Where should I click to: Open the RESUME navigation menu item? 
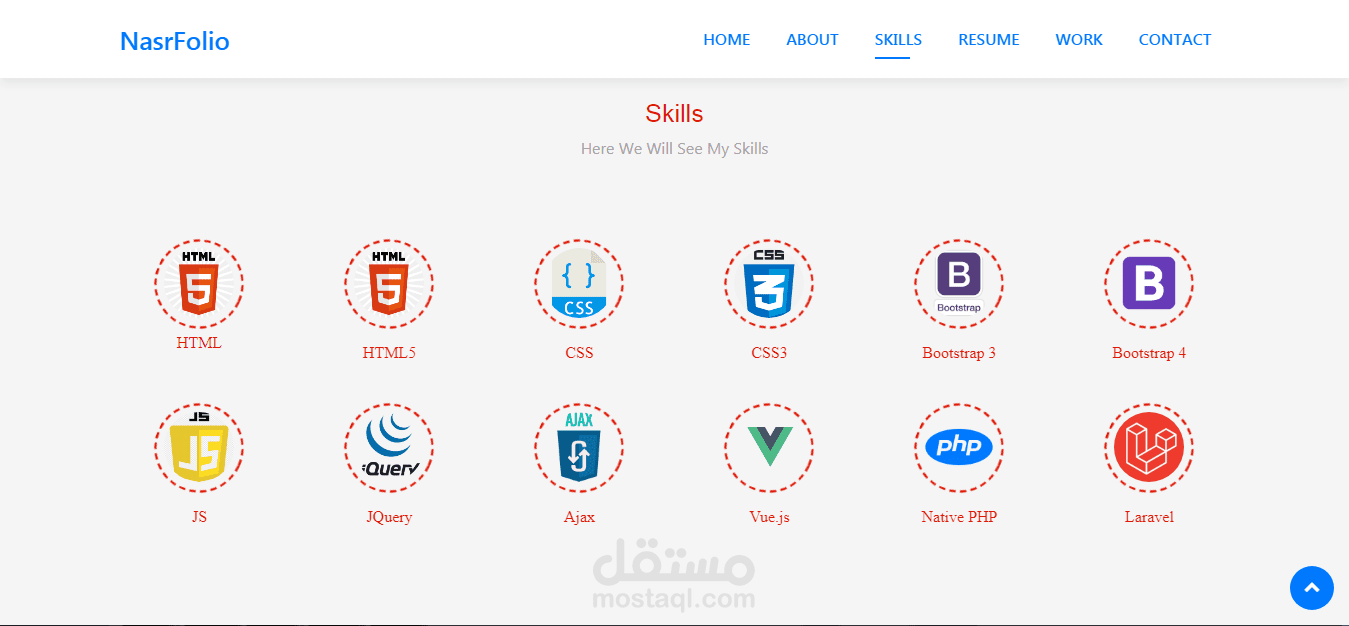click(988, 39)
